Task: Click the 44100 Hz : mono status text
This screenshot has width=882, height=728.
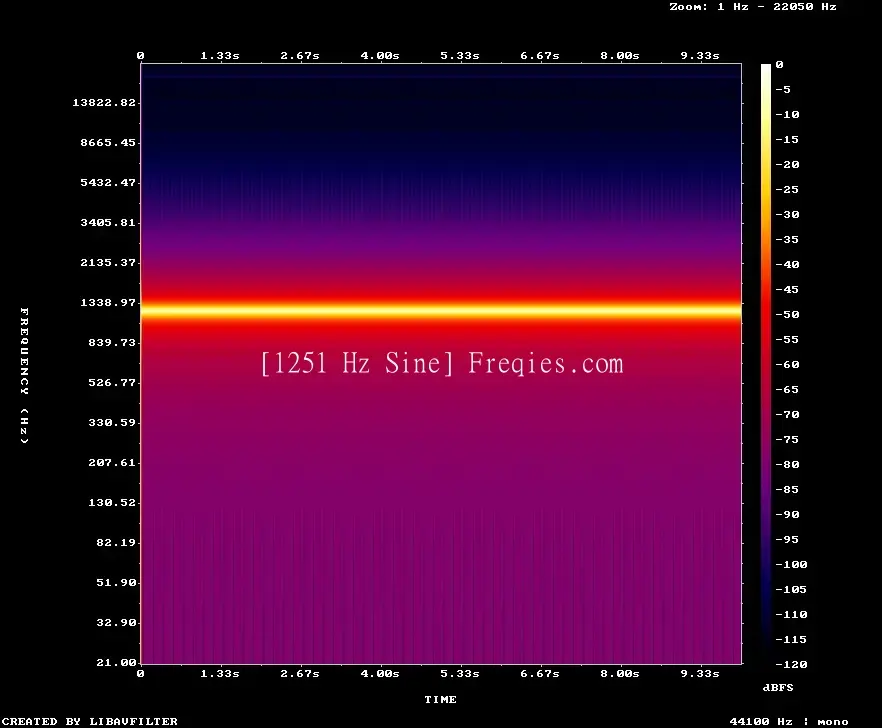Action: (x=789, y=721)
